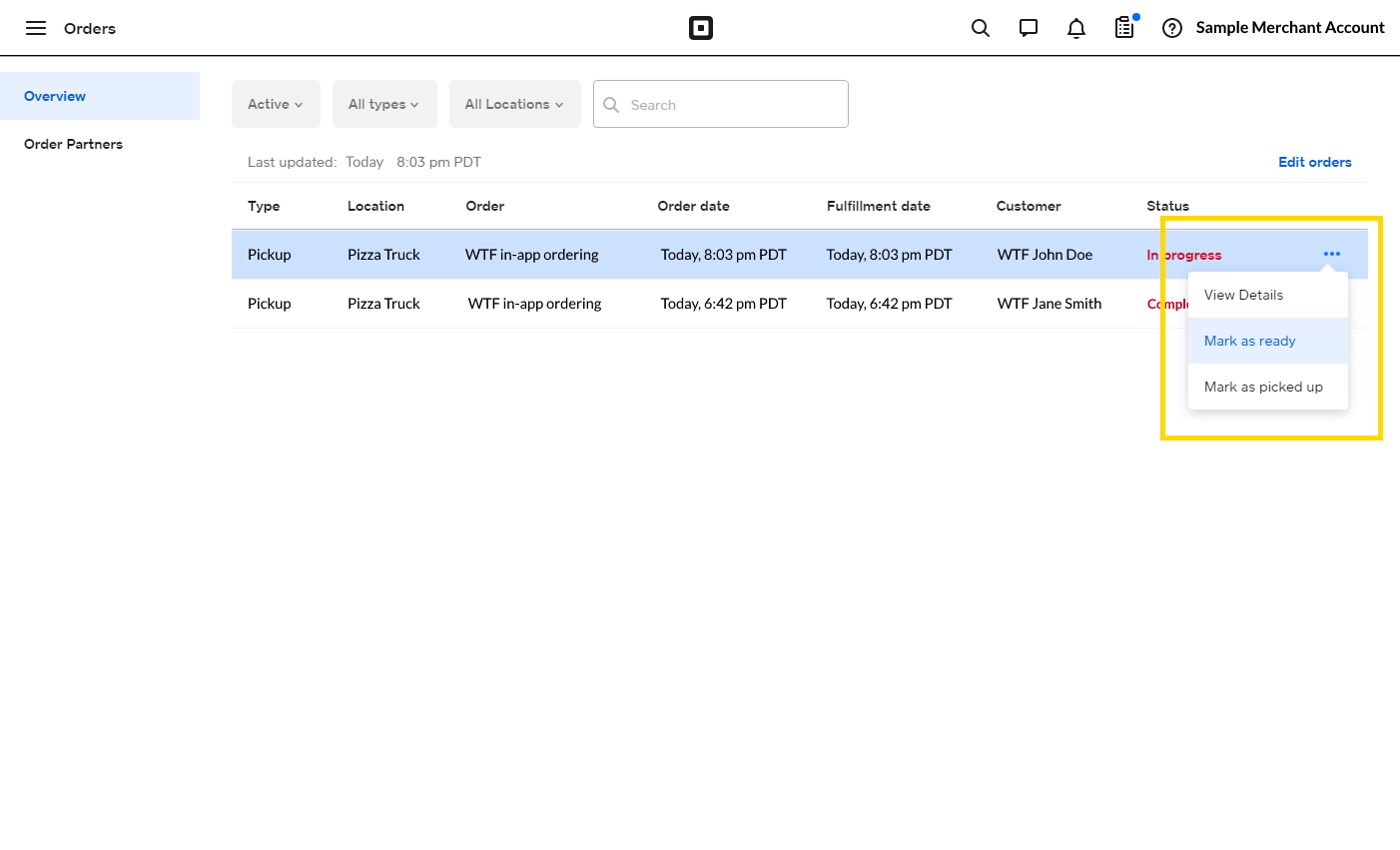
Task: Click the Fulfillment date column header
Action: pyautogui.click(x=879, y=206)
